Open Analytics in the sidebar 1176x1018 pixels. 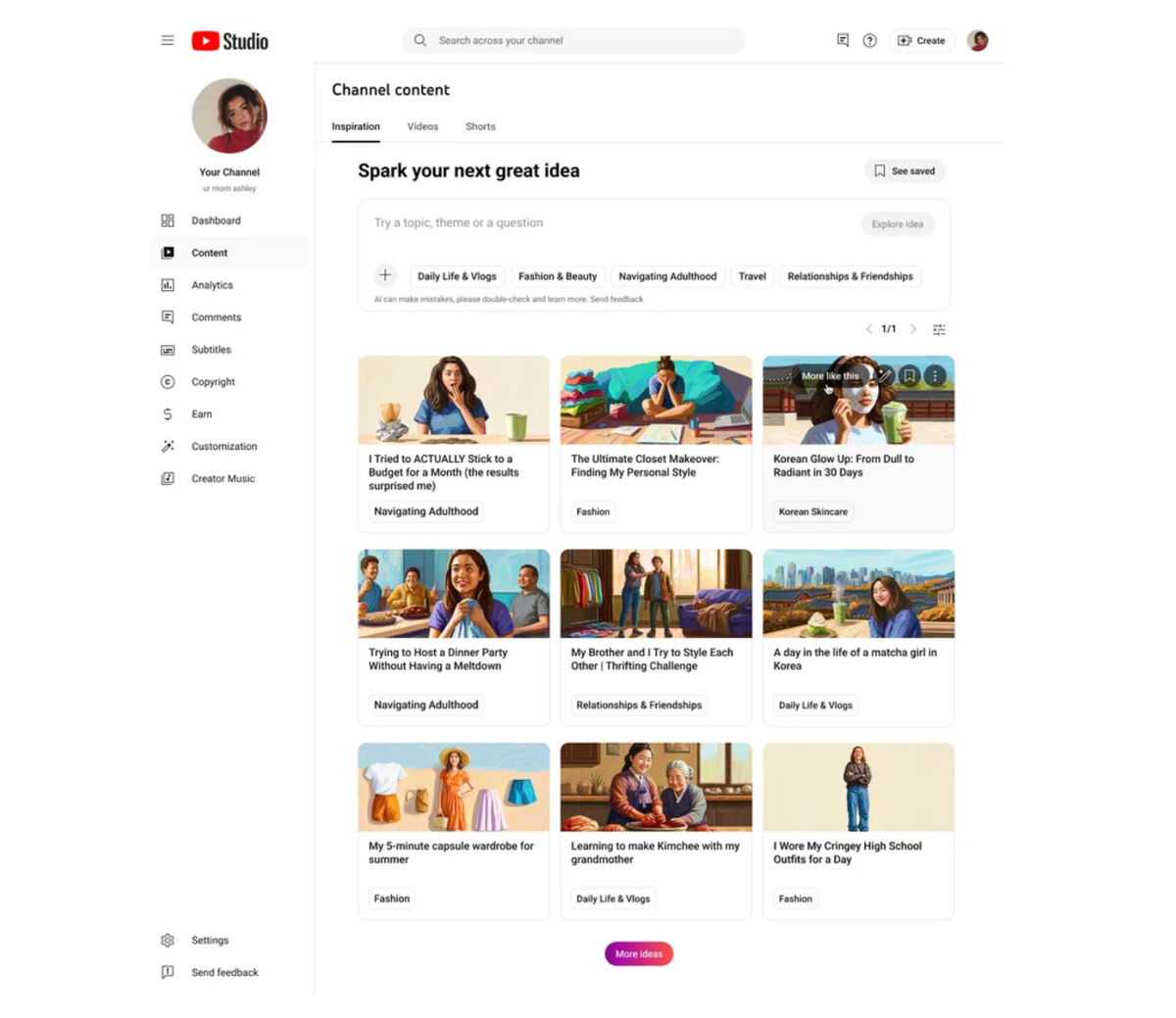212,285
